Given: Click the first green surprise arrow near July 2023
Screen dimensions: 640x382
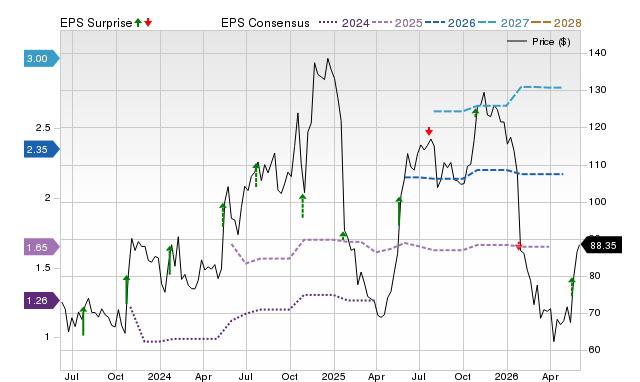Looking at the screenshot, I should [83, 321].
